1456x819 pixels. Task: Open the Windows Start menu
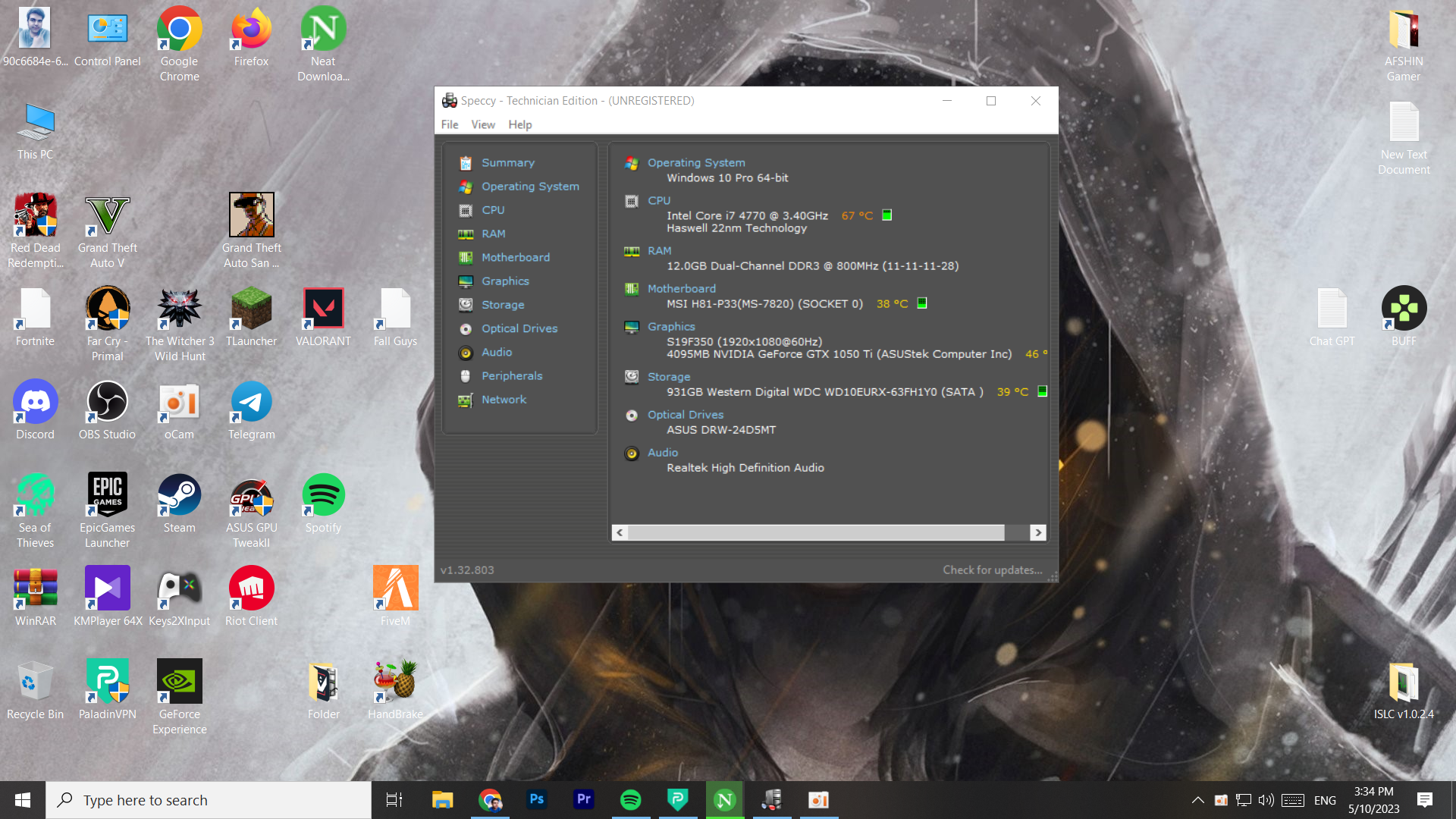pyautogui.click(x=23, y=800)
